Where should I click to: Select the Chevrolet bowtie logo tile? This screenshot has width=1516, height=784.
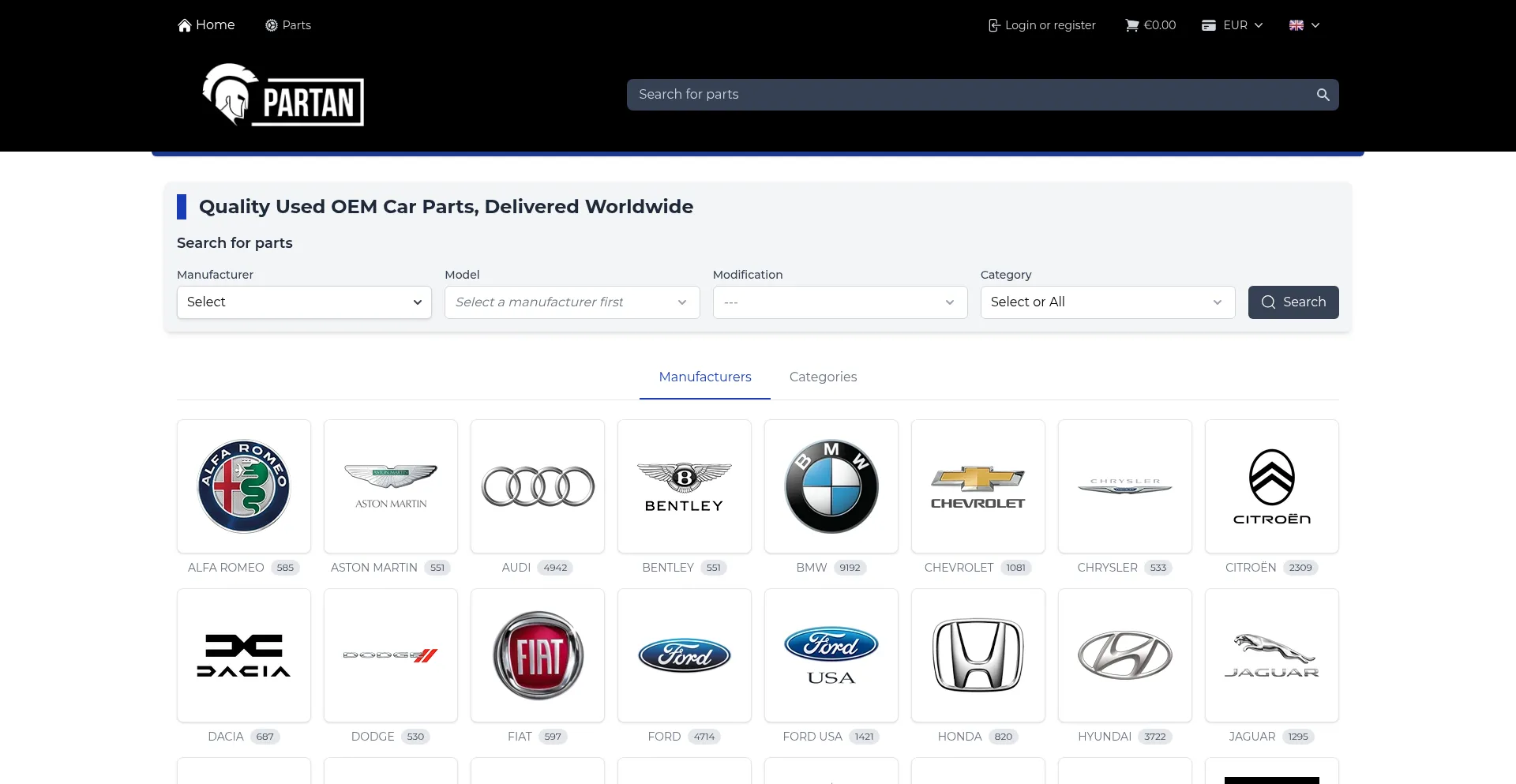pos(978,486)
